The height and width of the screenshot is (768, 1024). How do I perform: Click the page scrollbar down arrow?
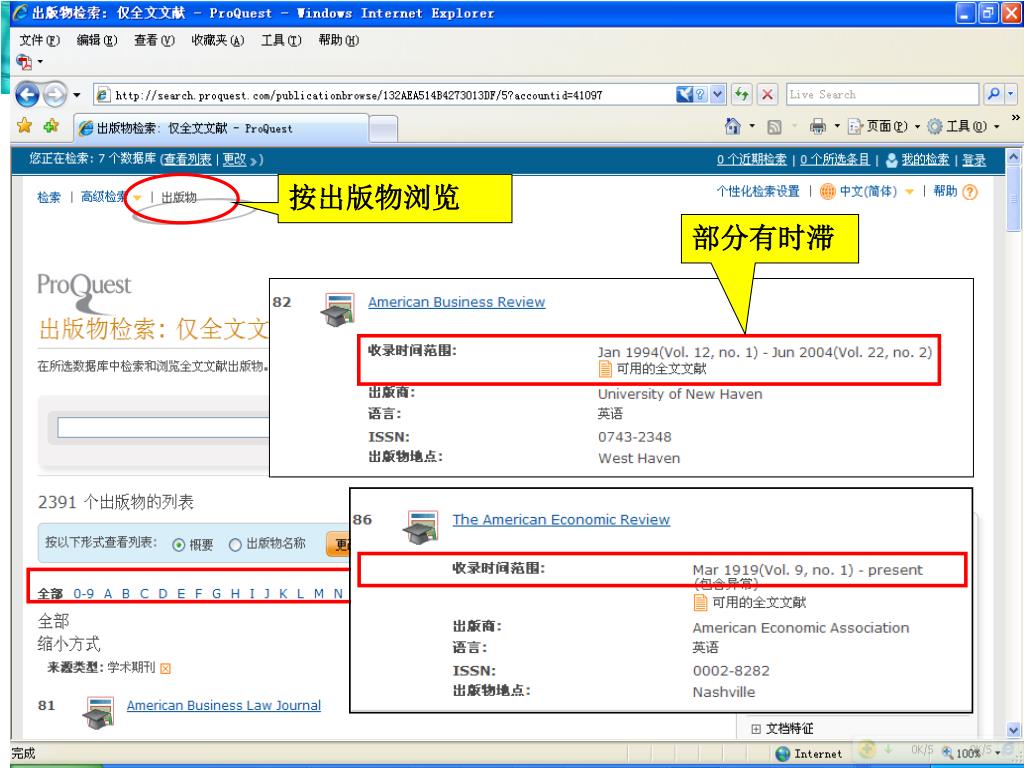tap(1013, 729)
